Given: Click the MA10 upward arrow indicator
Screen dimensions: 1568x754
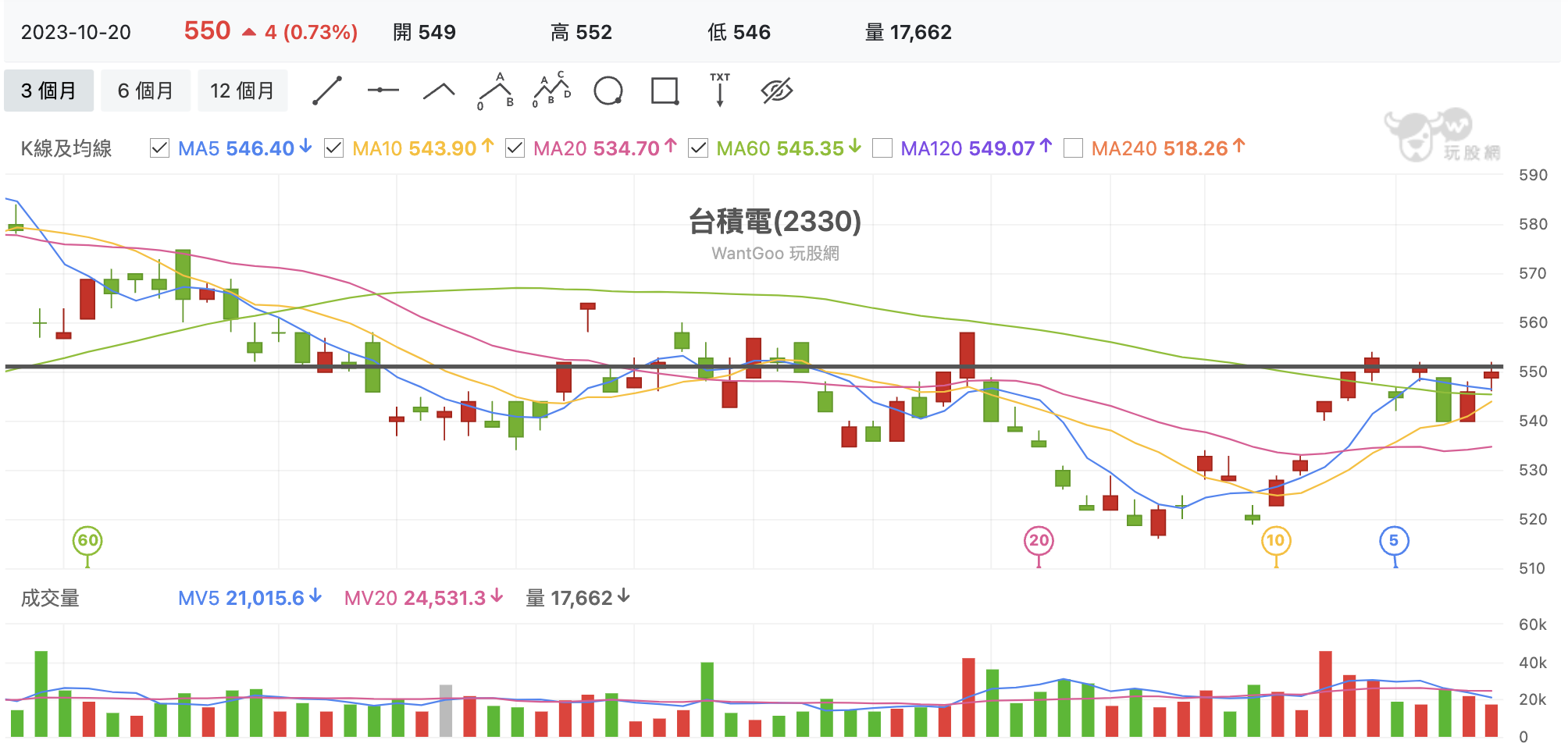Looking at the screenshot, I should (x=486, y=144).
